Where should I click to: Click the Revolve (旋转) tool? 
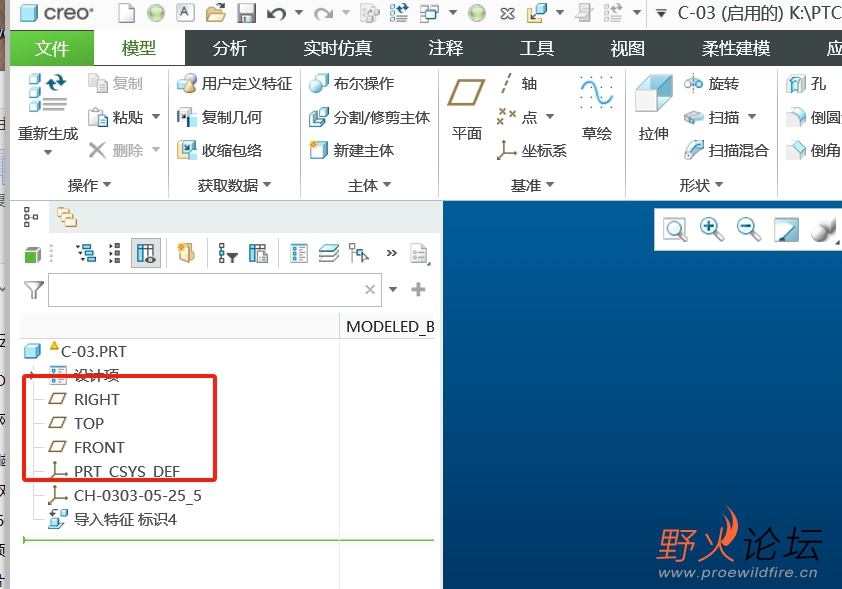click(712, 83)
